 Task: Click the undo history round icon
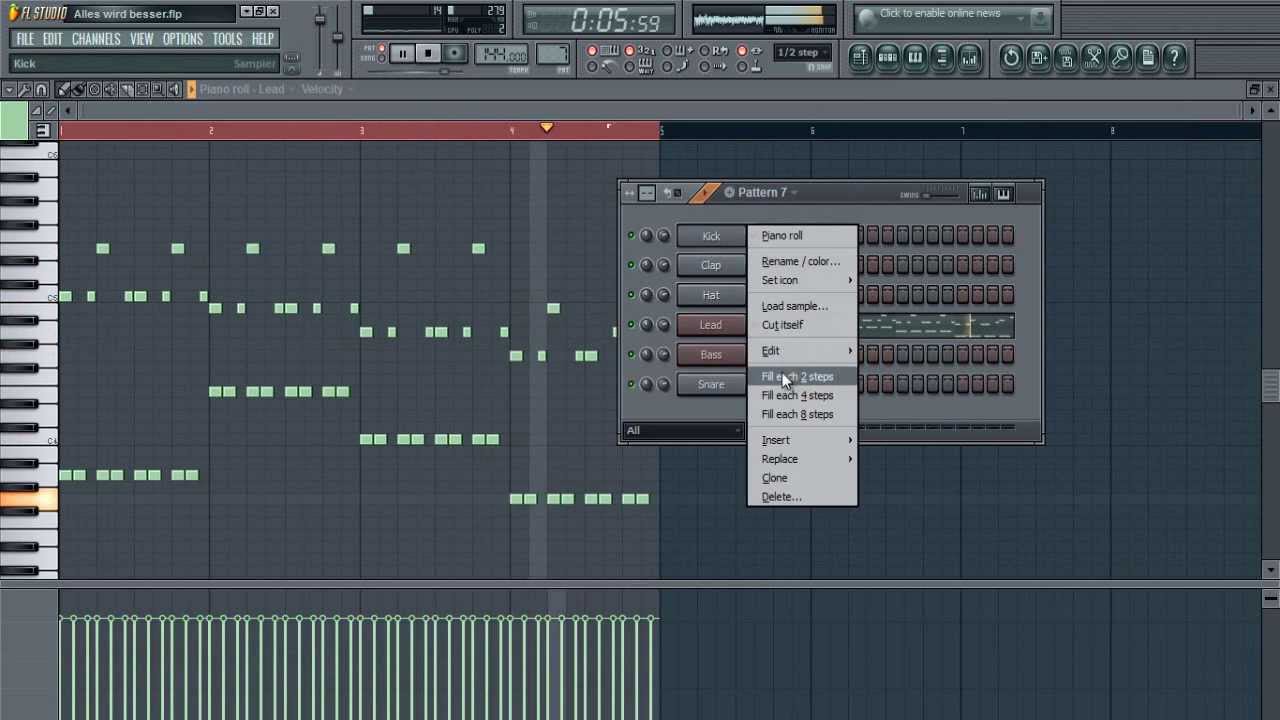1011,58
